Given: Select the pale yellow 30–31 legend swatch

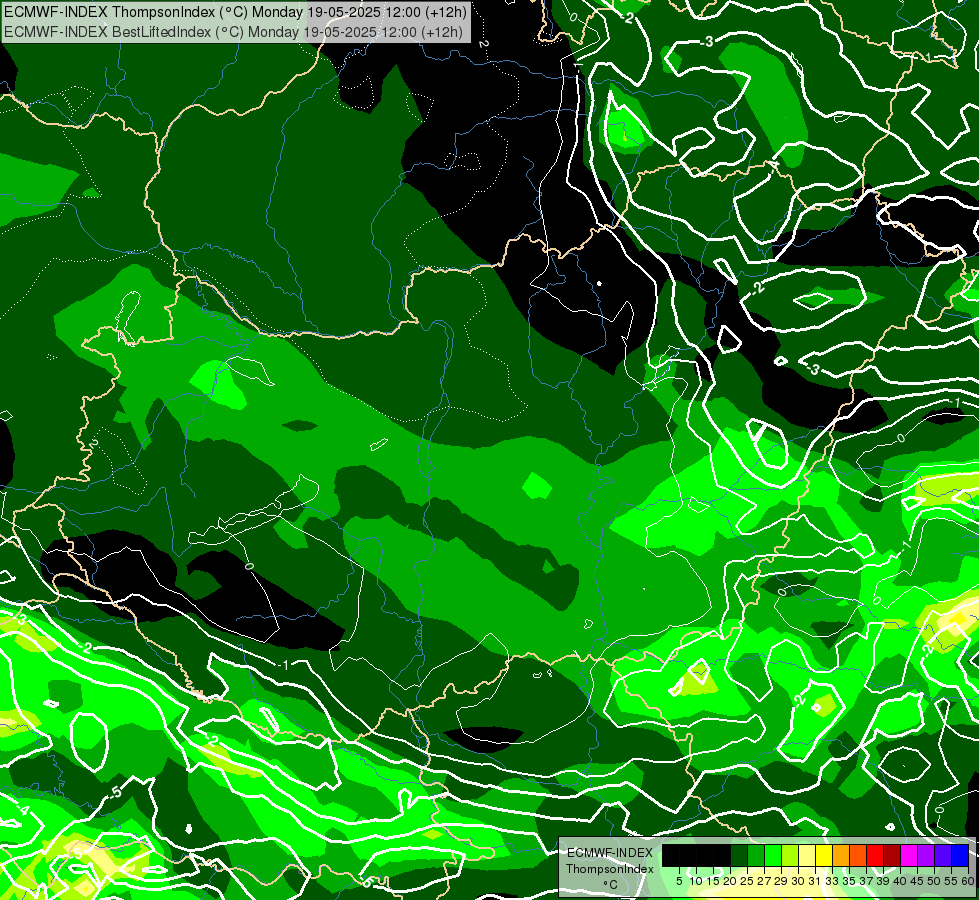Looking at the screenshot, I should (x=807, y=855).
